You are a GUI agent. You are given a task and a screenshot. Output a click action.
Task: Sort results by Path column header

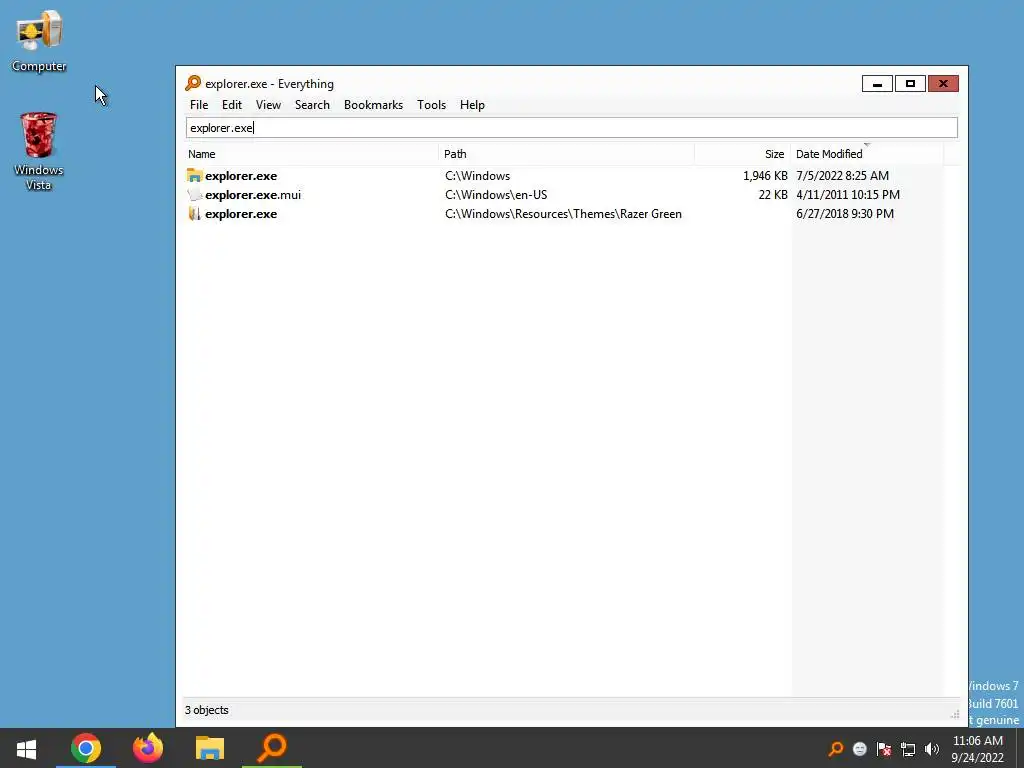click(x=566, y=154)
